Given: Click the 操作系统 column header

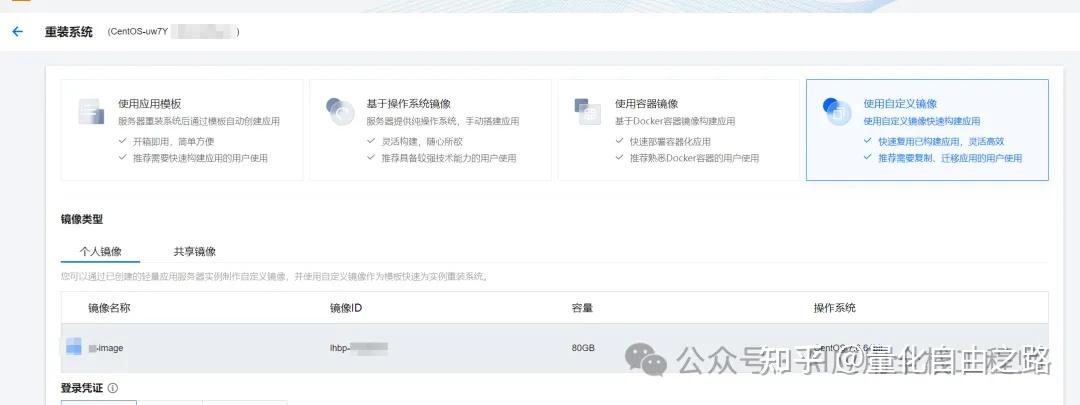Looking at the screenshot, I should pyautogui.click(x=835, y=308).
